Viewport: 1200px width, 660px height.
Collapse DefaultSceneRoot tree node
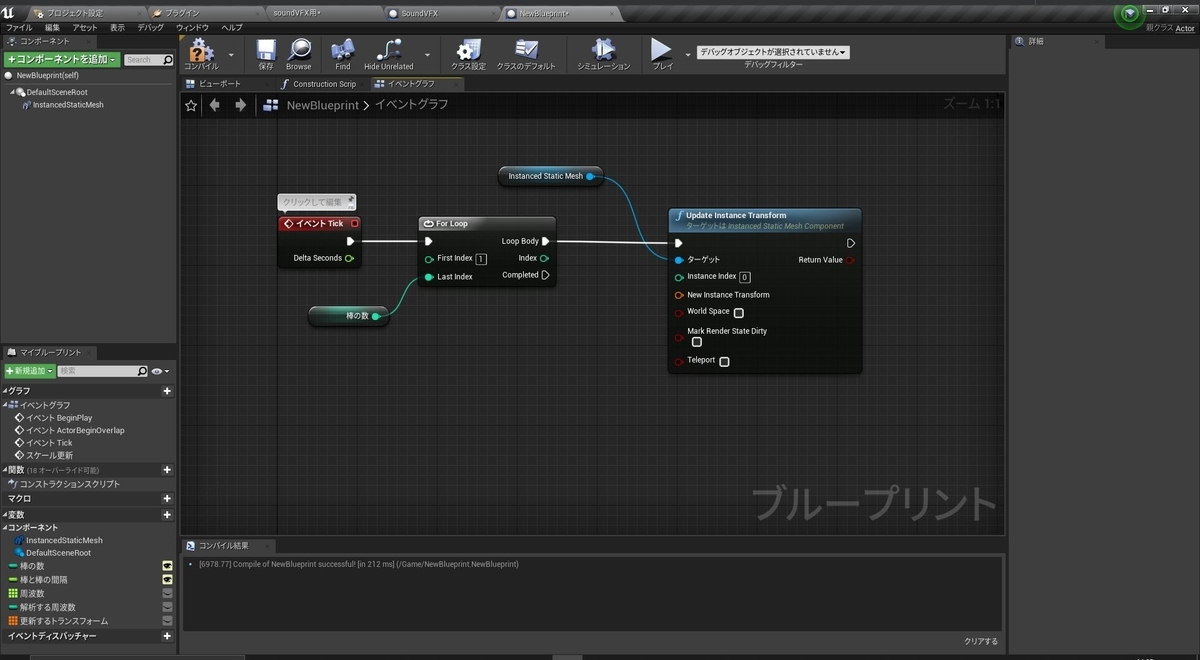pyautogui.click(x=13, y=92)
